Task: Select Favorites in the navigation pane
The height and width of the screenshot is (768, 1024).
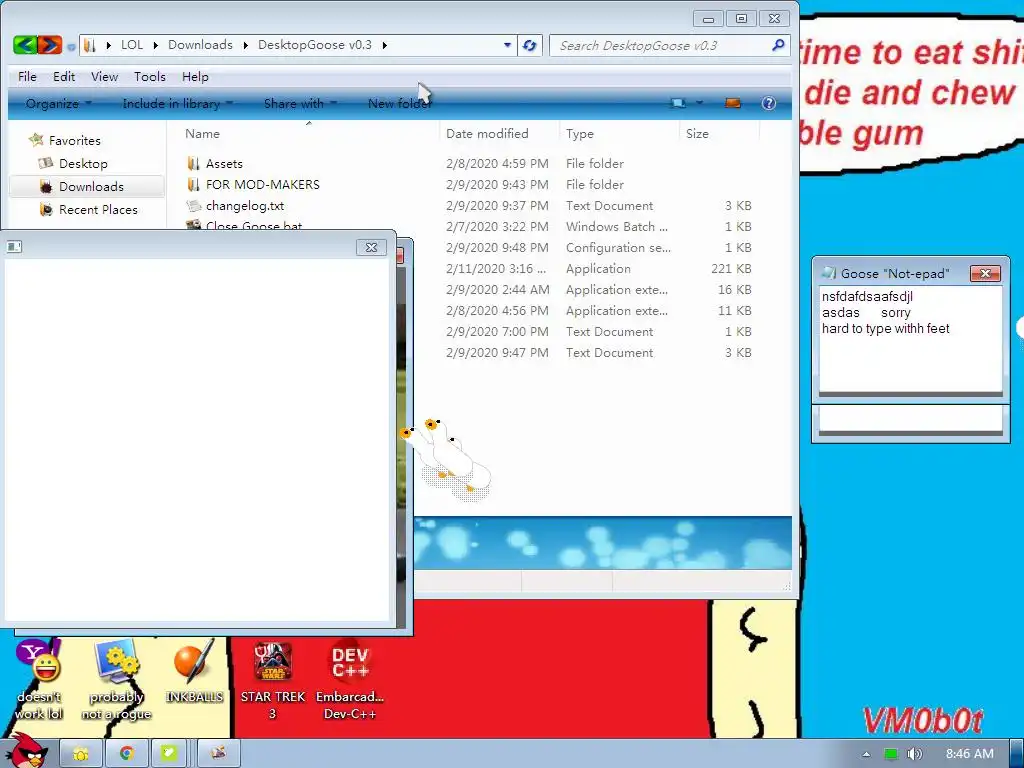Action: pos(74,140)
